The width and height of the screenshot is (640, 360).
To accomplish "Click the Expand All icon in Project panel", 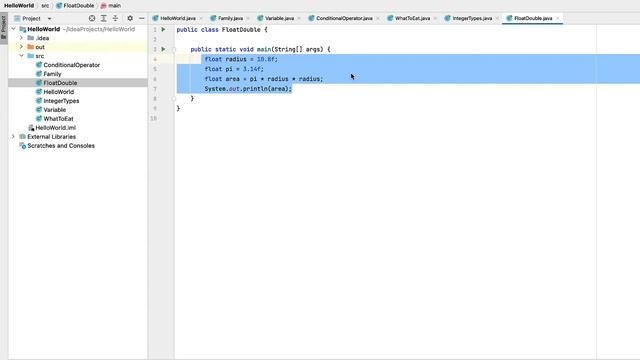I will (x=104, y=18).
